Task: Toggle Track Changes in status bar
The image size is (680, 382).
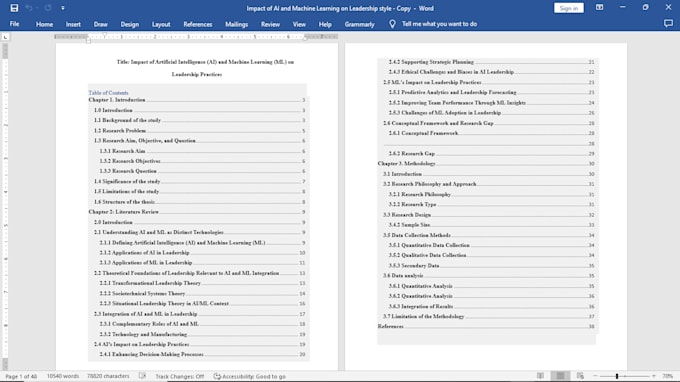Action: [180, 376]
